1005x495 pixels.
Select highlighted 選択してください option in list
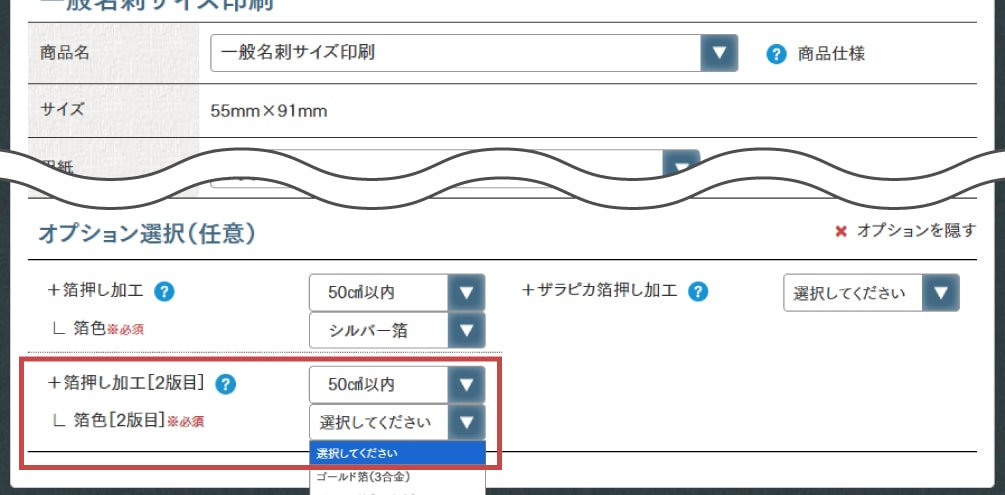coord(397,454)
